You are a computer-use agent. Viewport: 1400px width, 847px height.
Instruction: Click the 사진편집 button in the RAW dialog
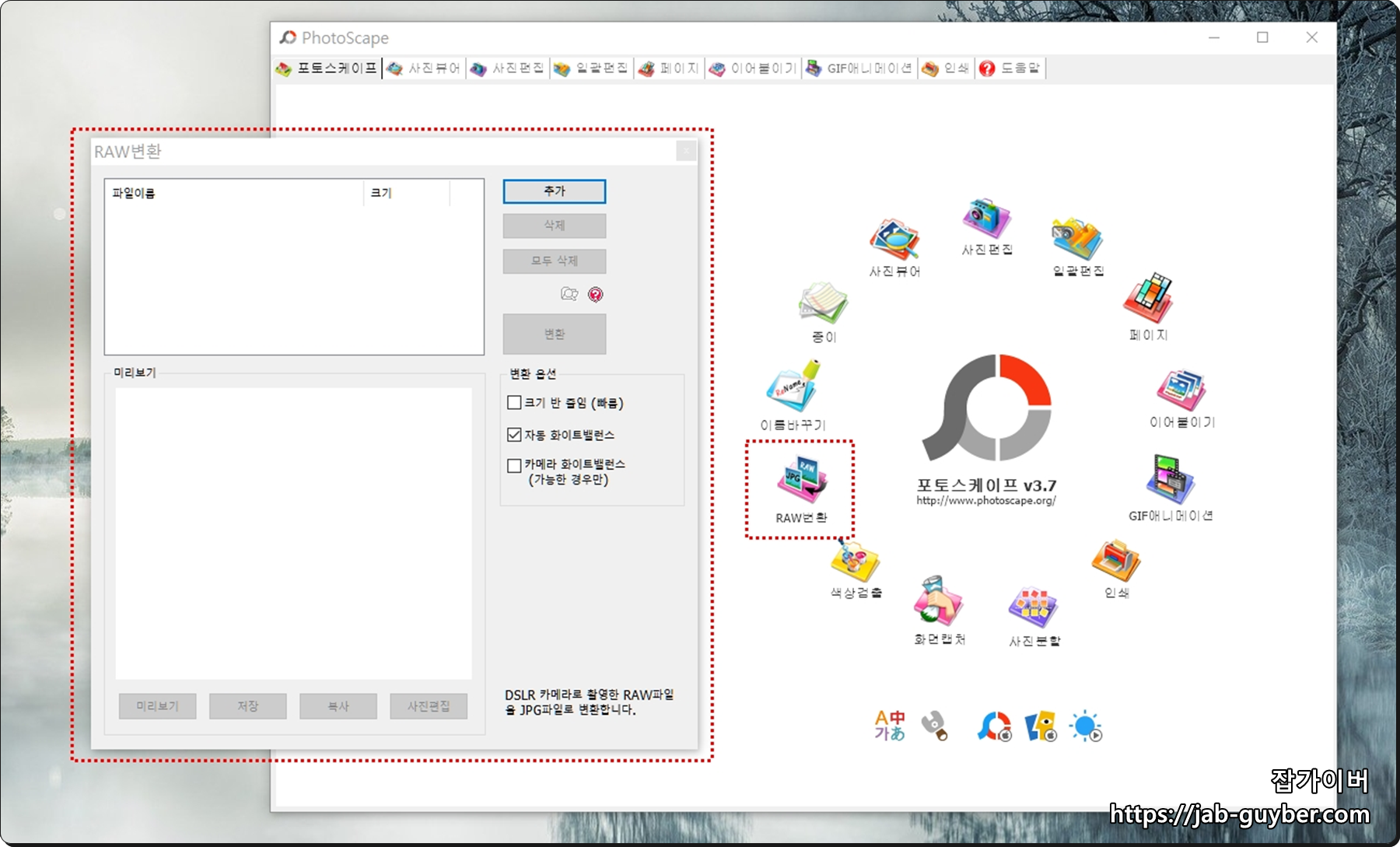(x=429, y=706)
